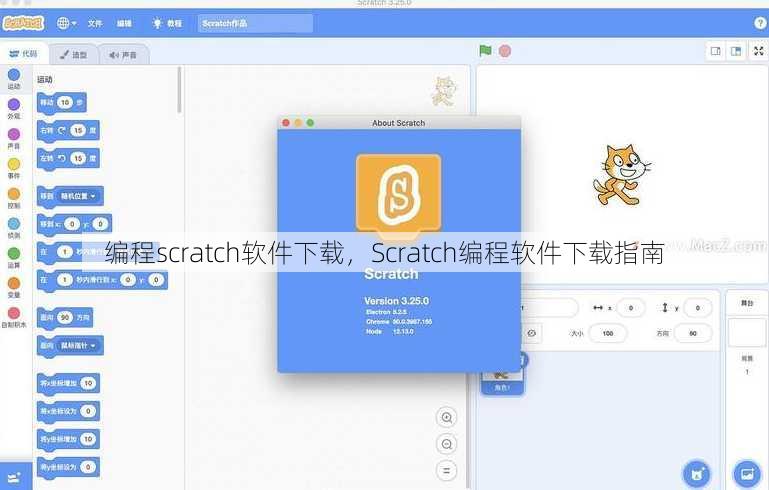Select the 变量 (Variables) category
Screen dimensions: 769x490
click(14, 287)
